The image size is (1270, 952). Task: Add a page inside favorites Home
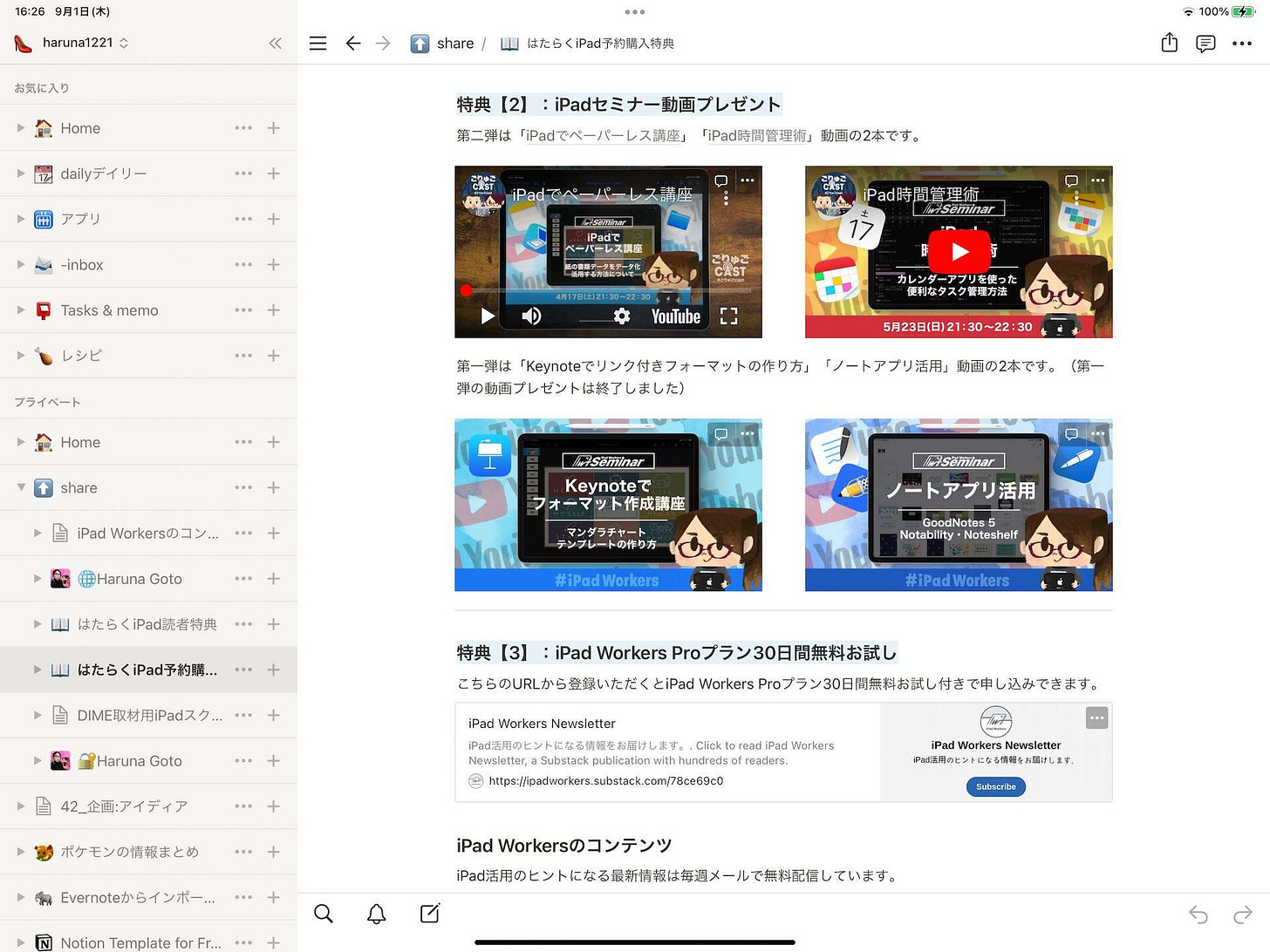pos(274,128)
